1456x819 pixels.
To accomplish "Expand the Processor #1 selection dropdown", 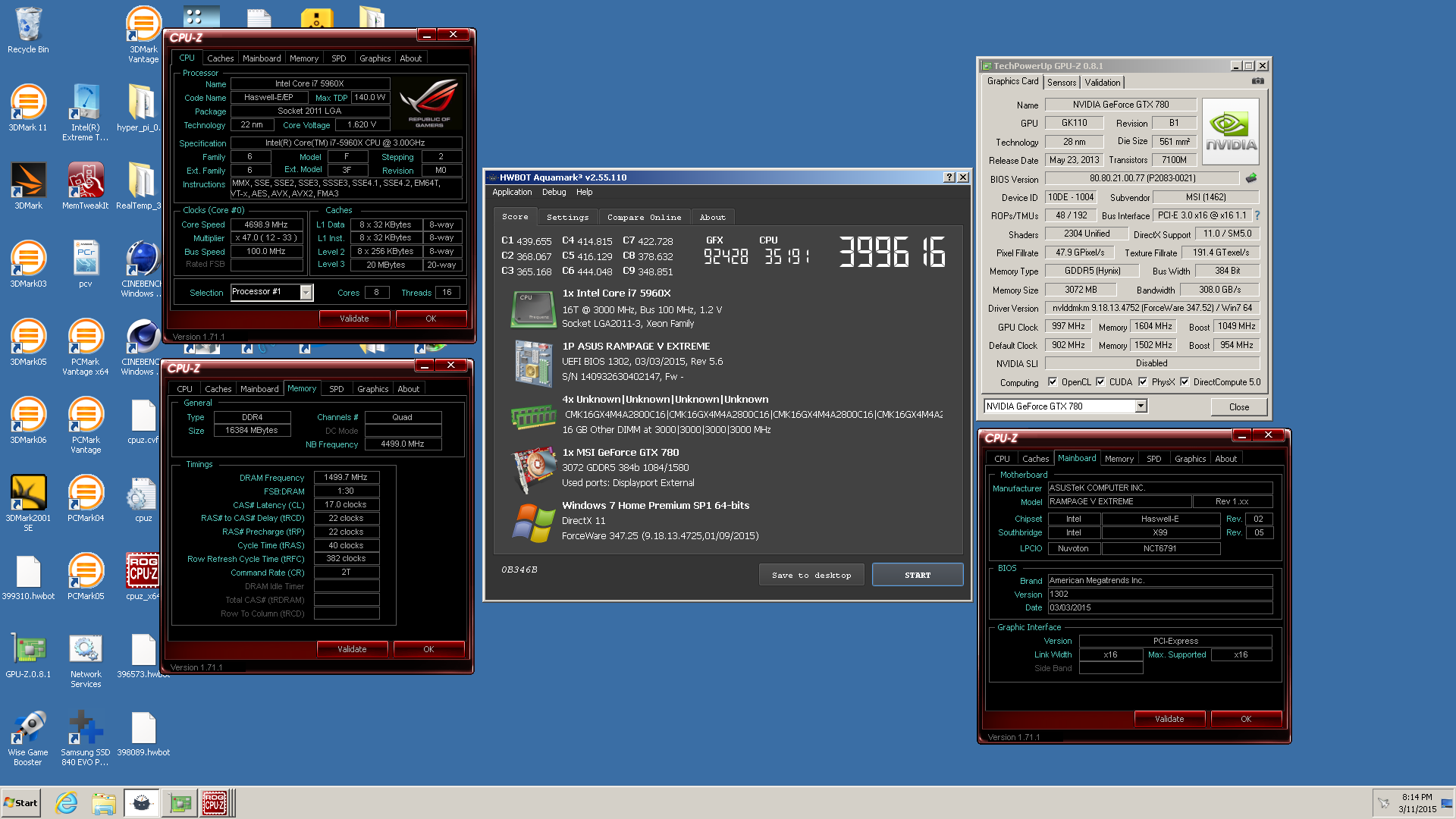I will pos(306,292).
